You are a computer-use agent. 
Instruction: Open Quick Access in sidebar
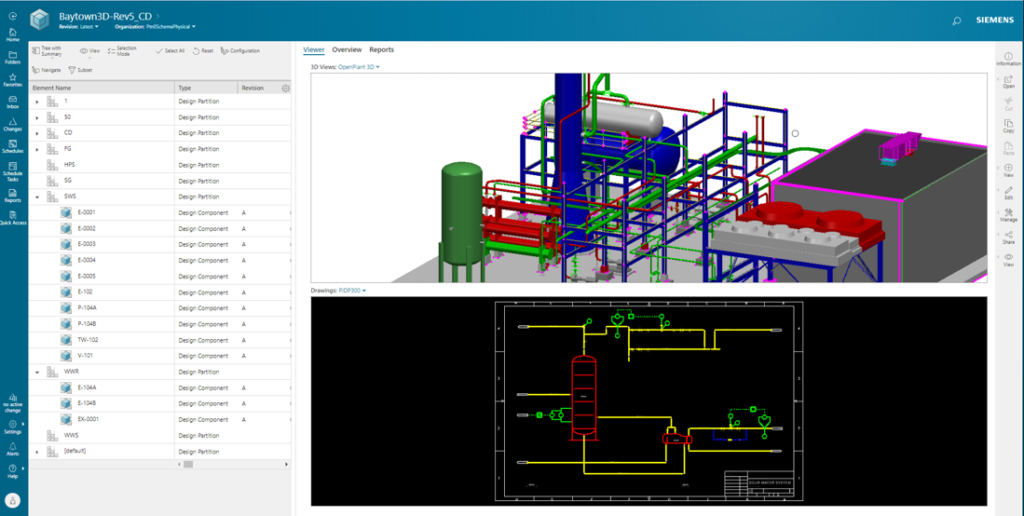pyautogui.click(x=13, y=218)
